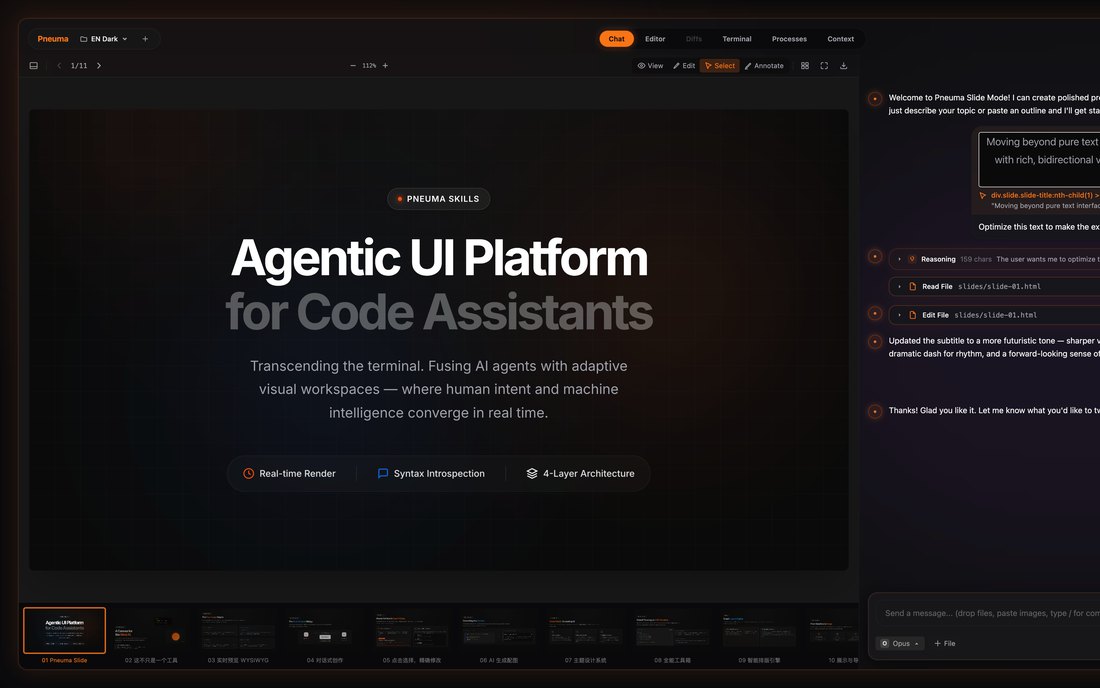Enter fullscreen presentation mode
Viewport: 1100px width, 688px height.
pyautogui.click(x=824, y=65)
